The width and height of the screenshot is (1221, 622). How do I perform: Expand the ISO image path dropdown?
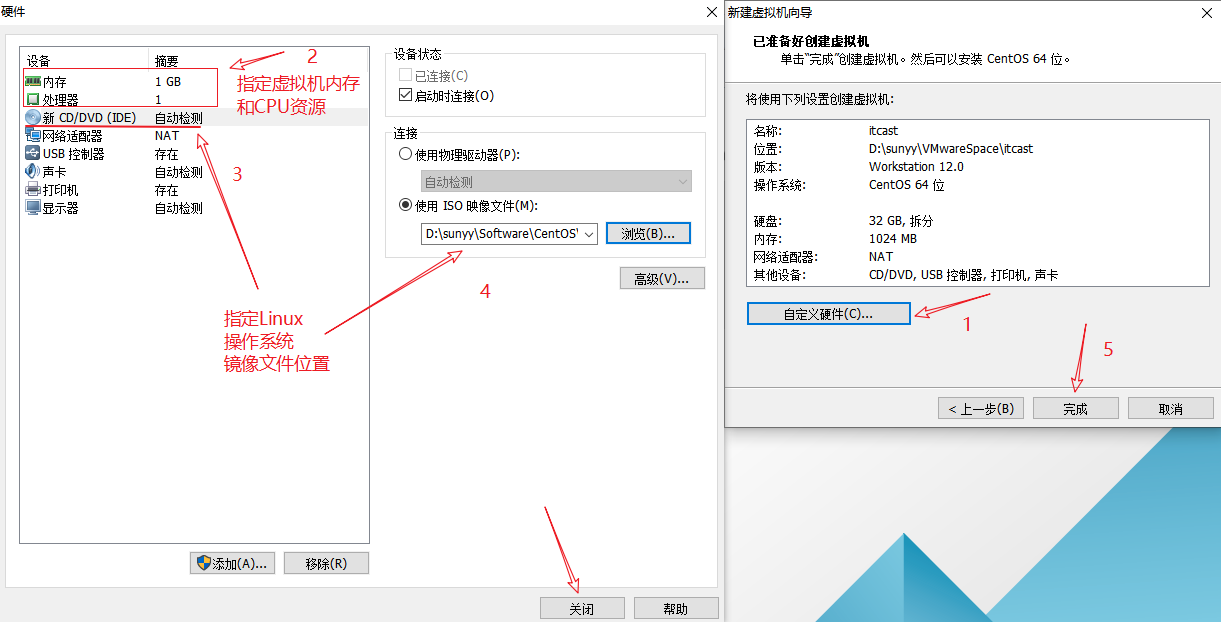[x=588, y=234]
